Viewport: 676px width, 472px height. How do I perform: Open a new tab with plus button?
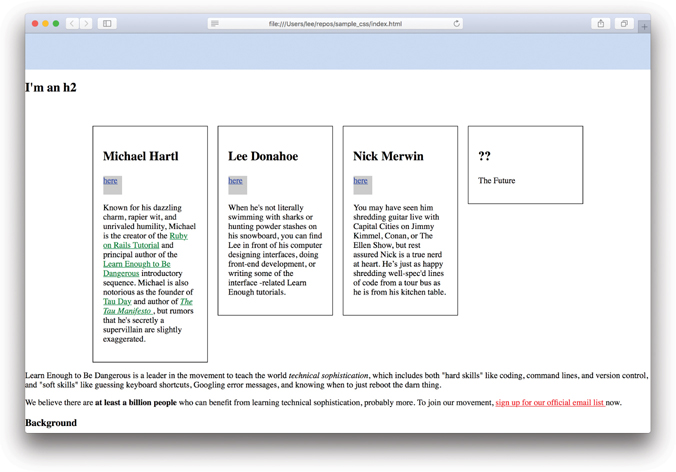(x=643, y=27)
